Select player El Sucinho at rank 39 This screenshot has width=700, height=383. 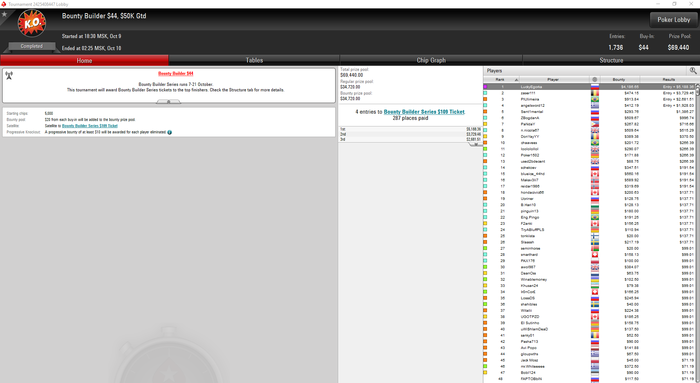click(530, 323)
